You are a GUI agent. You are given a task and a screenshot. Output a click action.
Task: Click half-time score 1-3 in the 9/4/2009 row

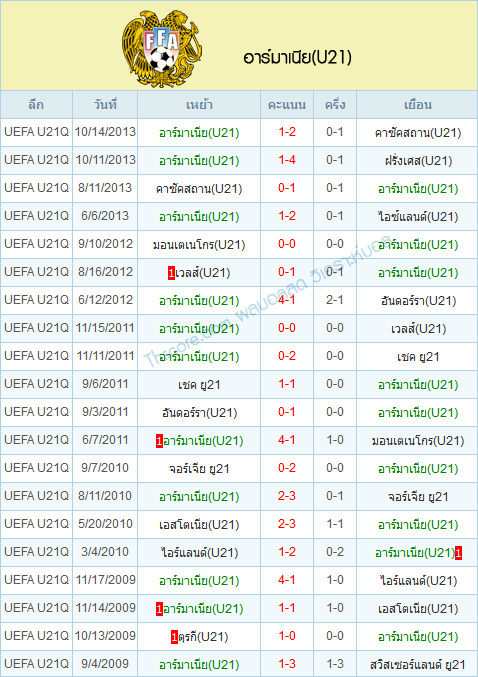click(x=335, y=664)
